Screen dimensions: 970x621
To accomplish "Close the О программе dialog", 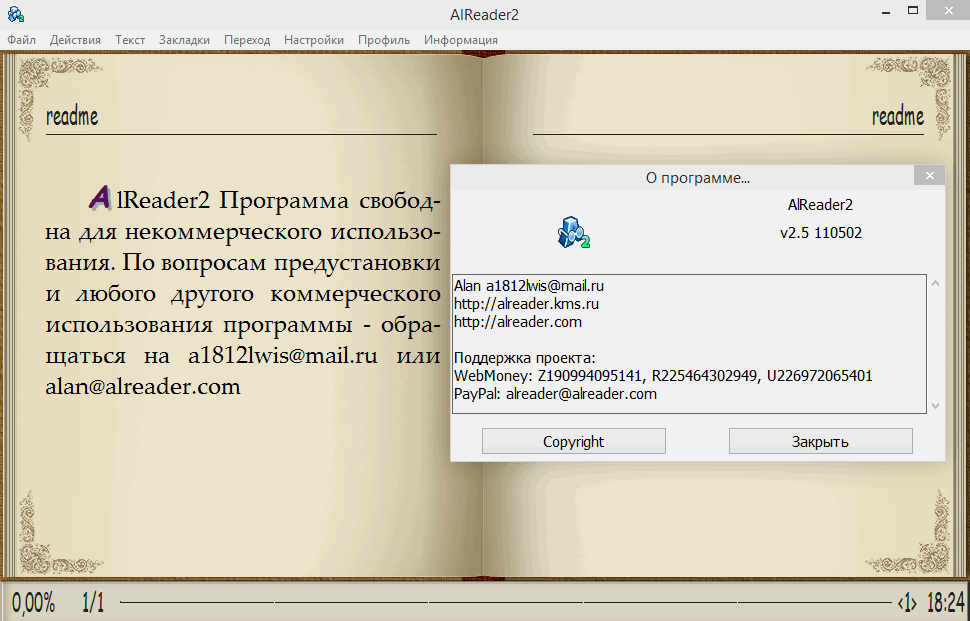I will 929,176.
